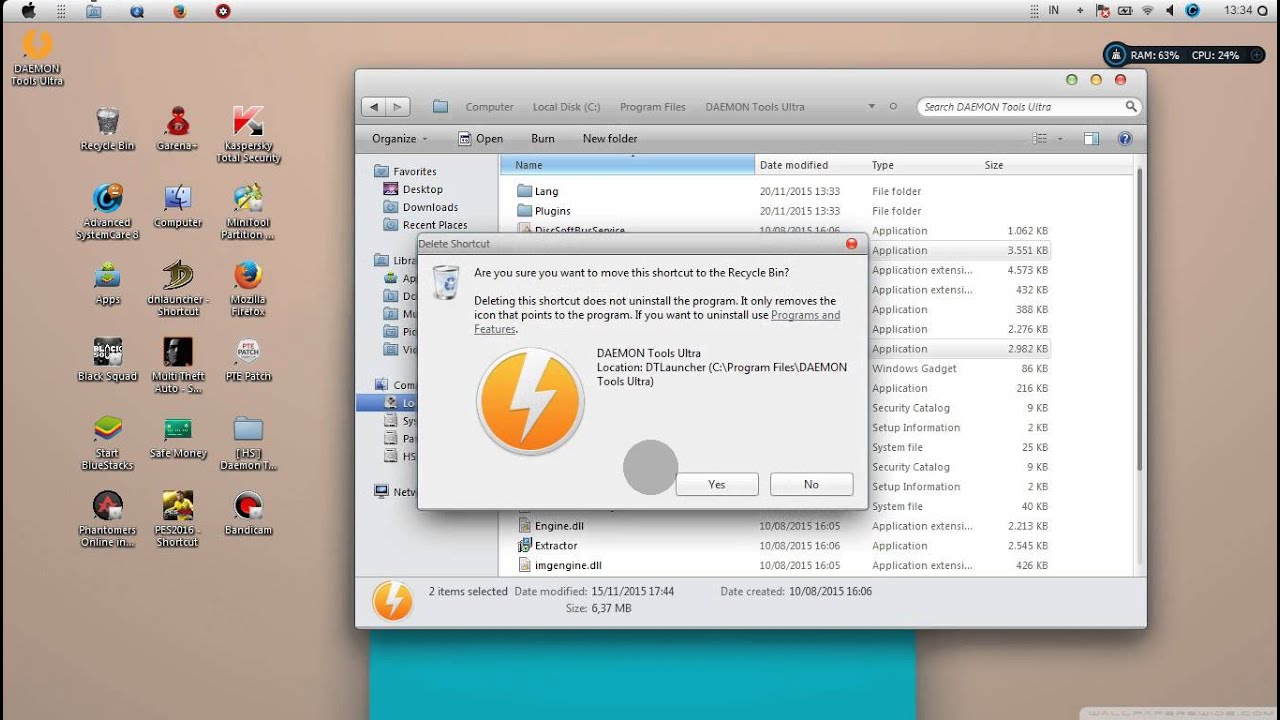Image resolution: width=1280 pixels, height=720 pixels.
Task: Create a New folder from toolbar
Action: click(x=610, y=139)
